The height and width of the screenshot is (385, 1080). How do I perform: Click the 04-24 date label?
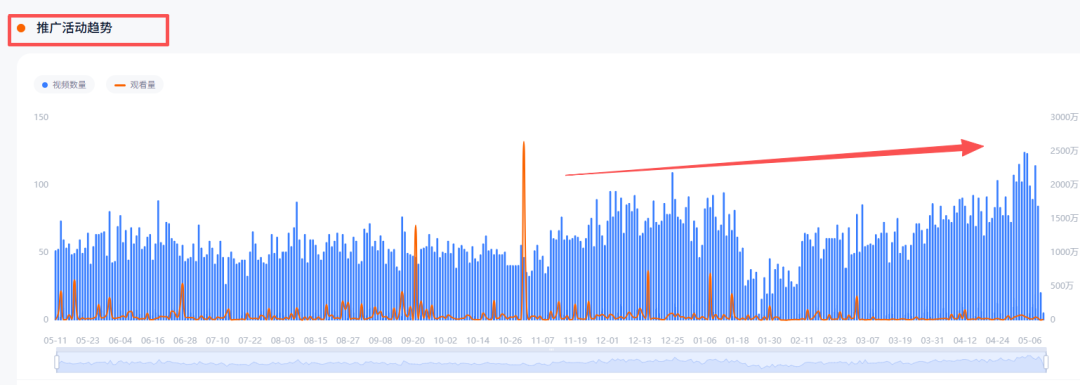pyautogui.click(x=997, y=340)
